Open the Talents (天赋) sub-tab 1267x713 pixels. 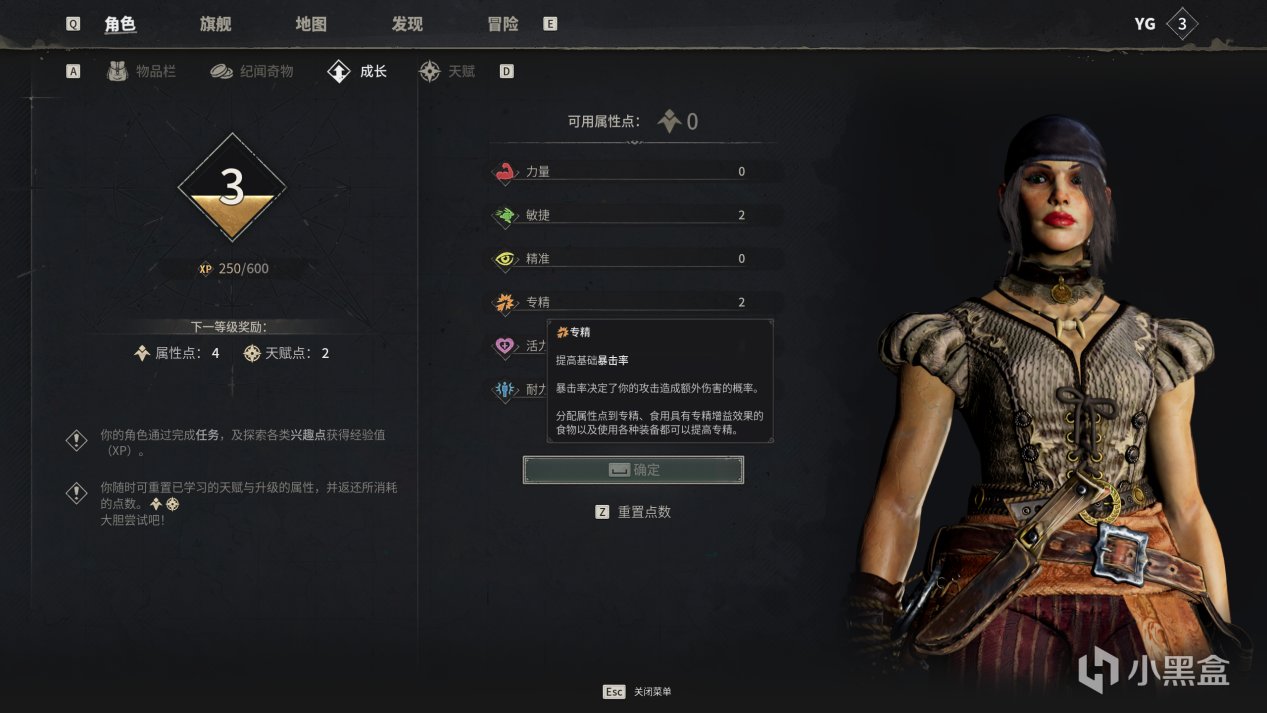click(447, 72)
